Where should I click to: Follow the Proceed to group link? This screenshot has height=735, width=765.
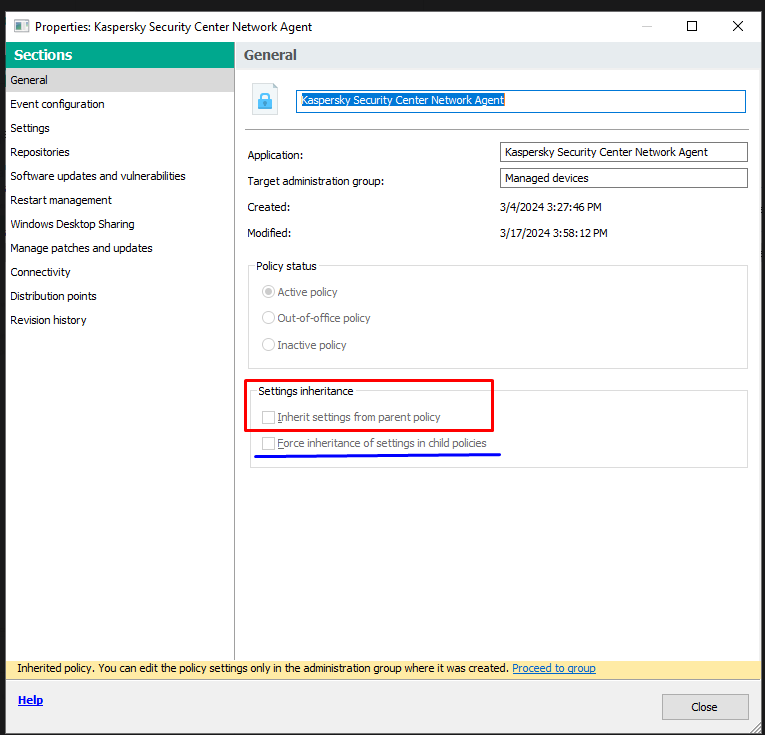click(554, 668)
